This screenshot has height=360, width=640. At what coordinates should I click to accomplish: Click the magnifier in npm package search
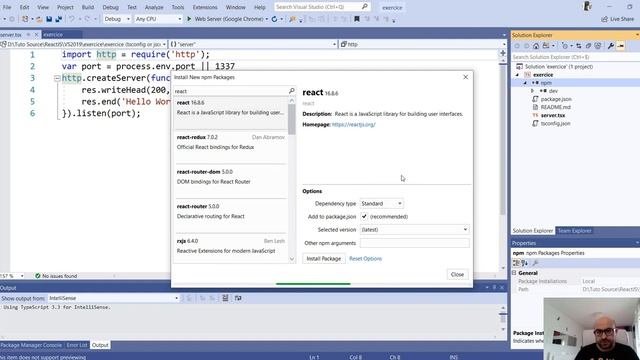click(291, 91)
